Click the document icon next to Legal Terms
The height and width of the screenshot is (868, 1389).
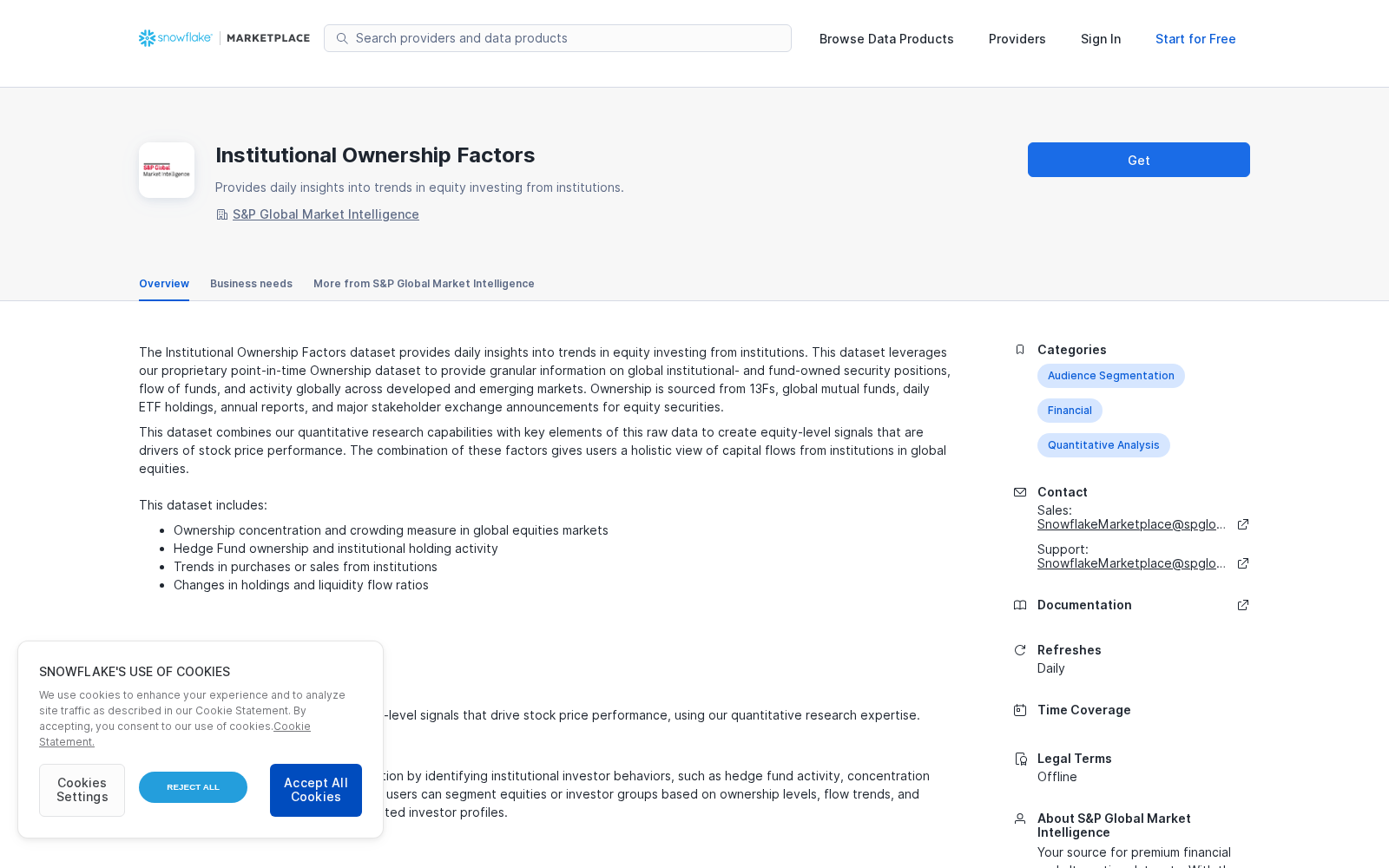pos(1020,759)
